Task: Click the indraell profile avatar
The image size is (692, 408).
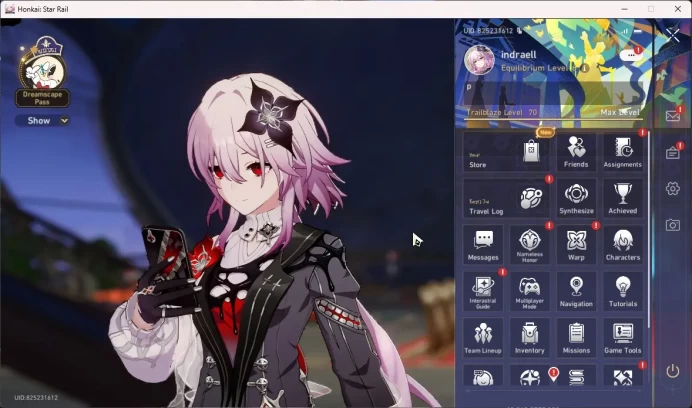Action: pos(479,60)
